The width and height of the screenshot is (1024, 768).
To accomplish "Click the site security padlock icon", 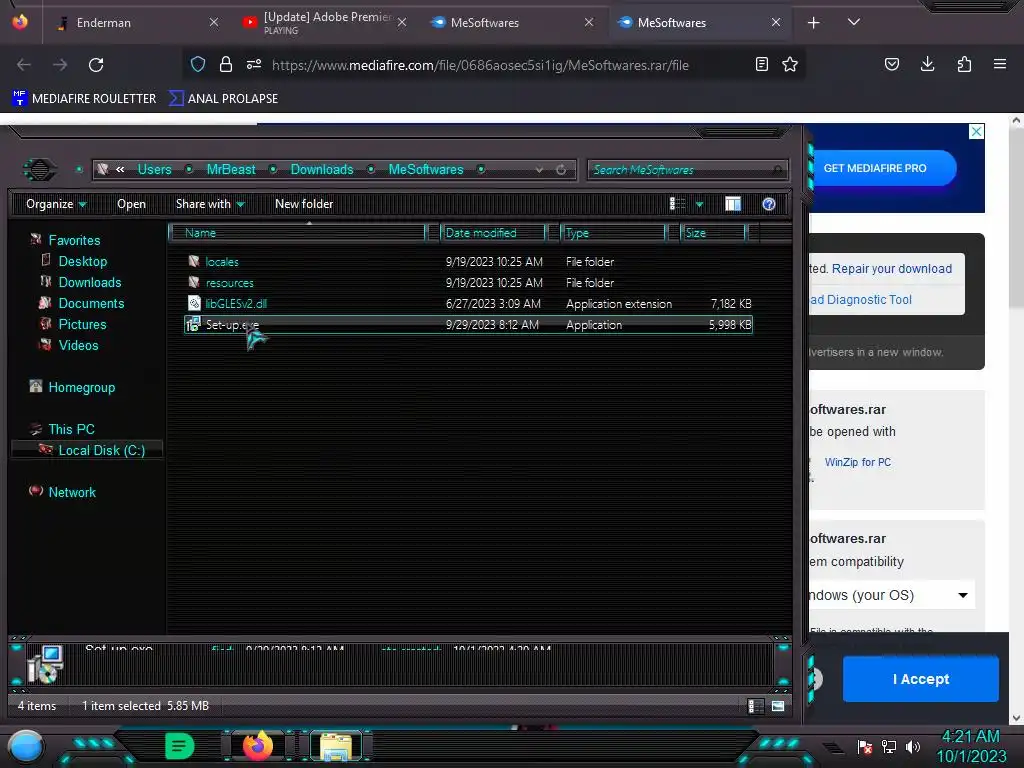I will click(x=226, y=64).
